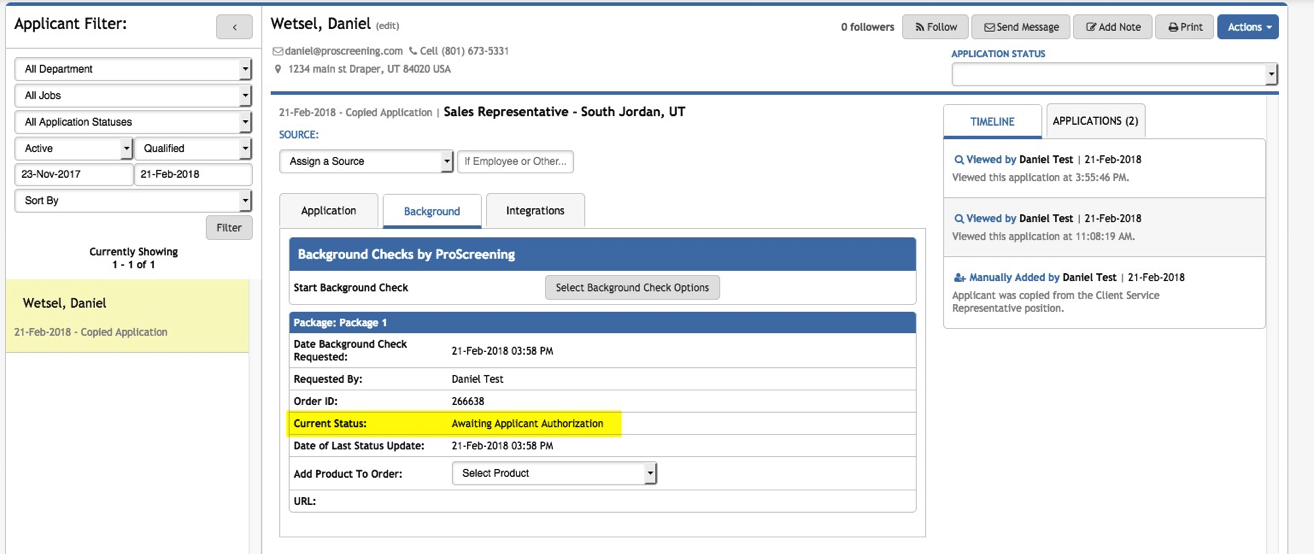The width and height of the screenshot is (1314, 554).
Task: Collapse the Applicant Filter panel arrow
Action: [x=234, y=27]
